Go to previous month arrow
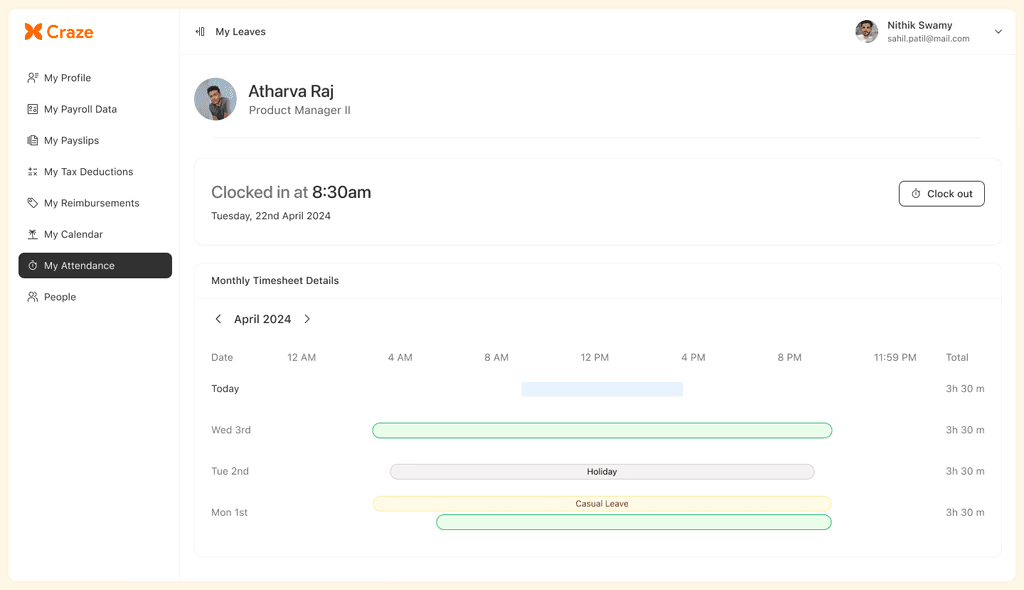Screen dimensions: 1024x590 pos(218,319)
